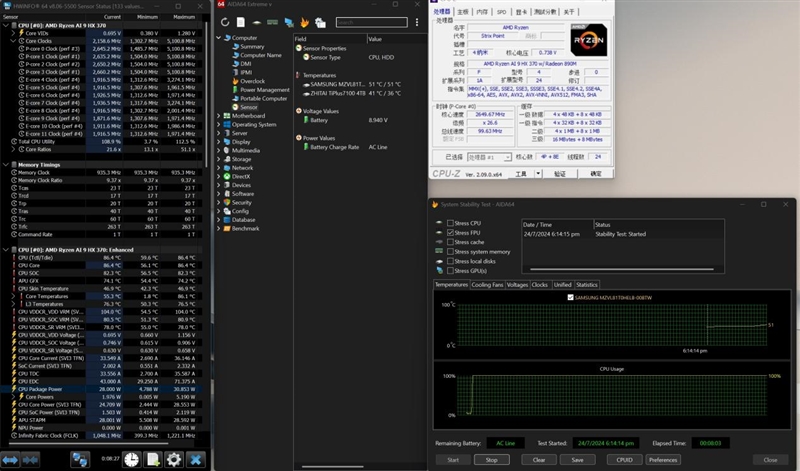This screenshot has height=471, width=800.
Task: Click the Sensor Properties group icon
Action: pyautogui.click(x=298, y=48)
